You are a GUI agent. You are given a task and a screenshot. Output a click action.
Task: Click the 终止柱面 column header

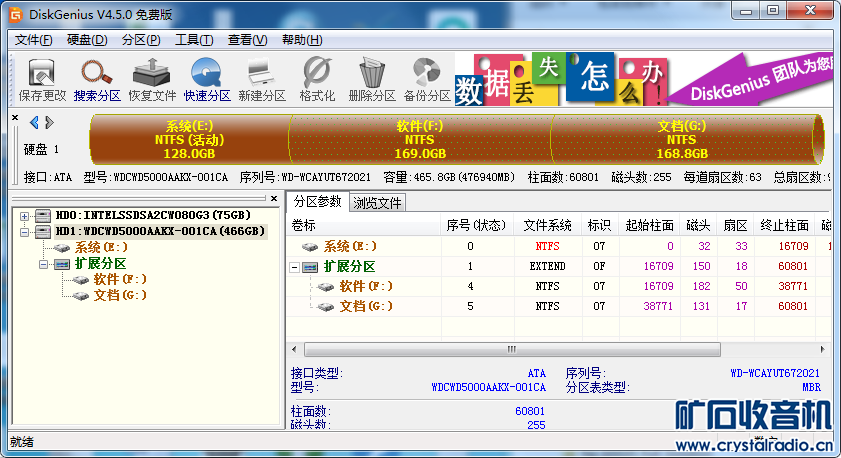784,225
